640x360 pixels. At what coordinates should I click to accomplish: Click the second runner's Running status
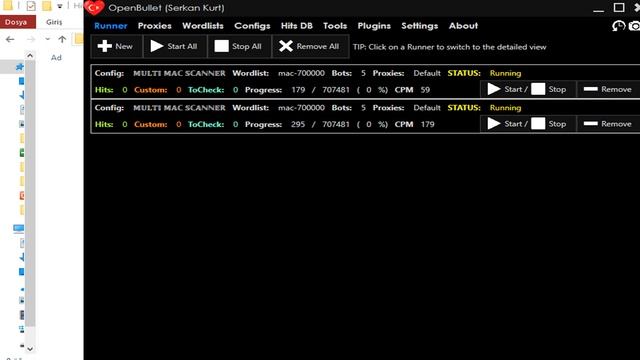(x=505, y=108)
